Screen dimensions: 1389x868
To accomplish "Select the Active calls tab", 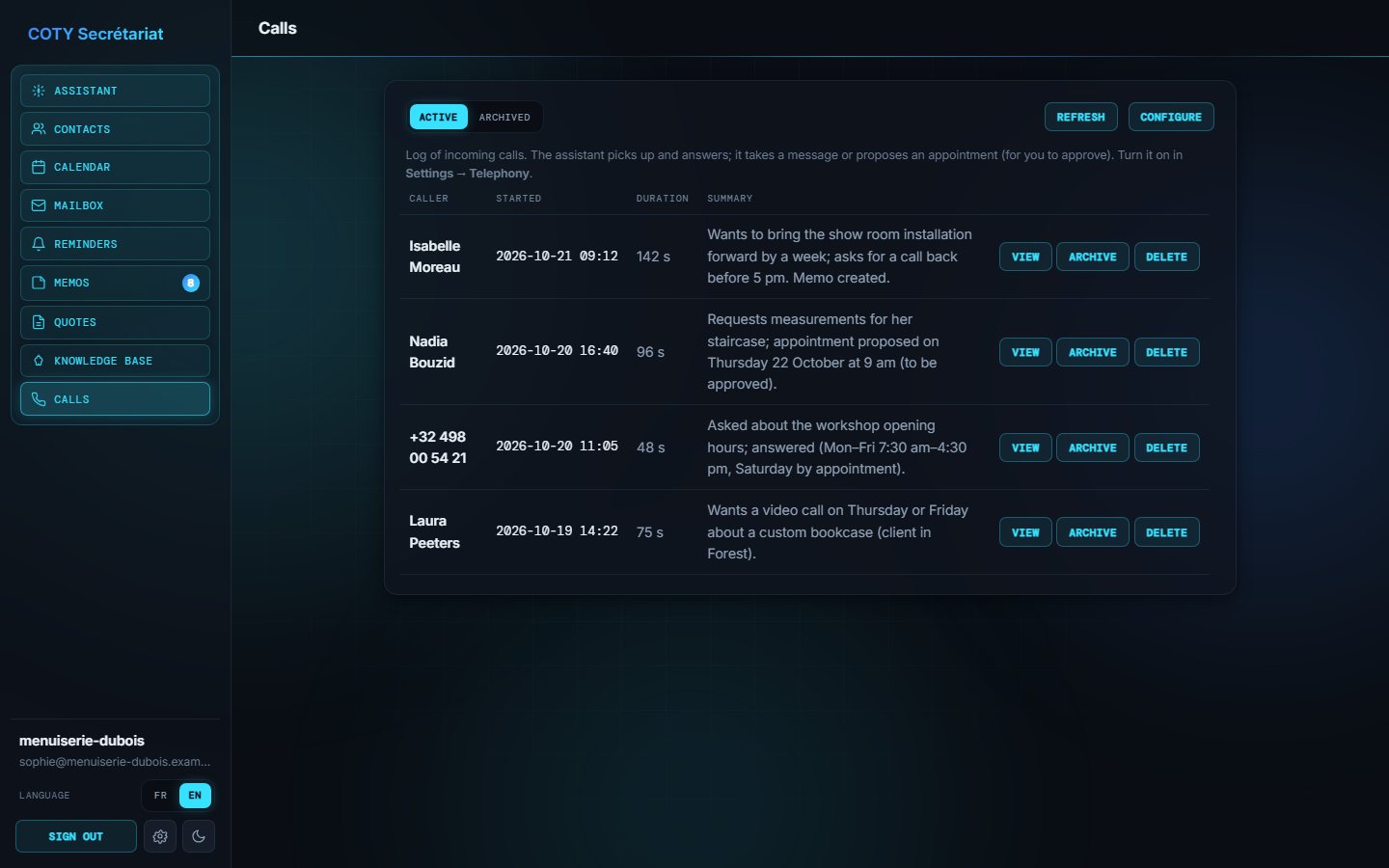I will [438, 117].
